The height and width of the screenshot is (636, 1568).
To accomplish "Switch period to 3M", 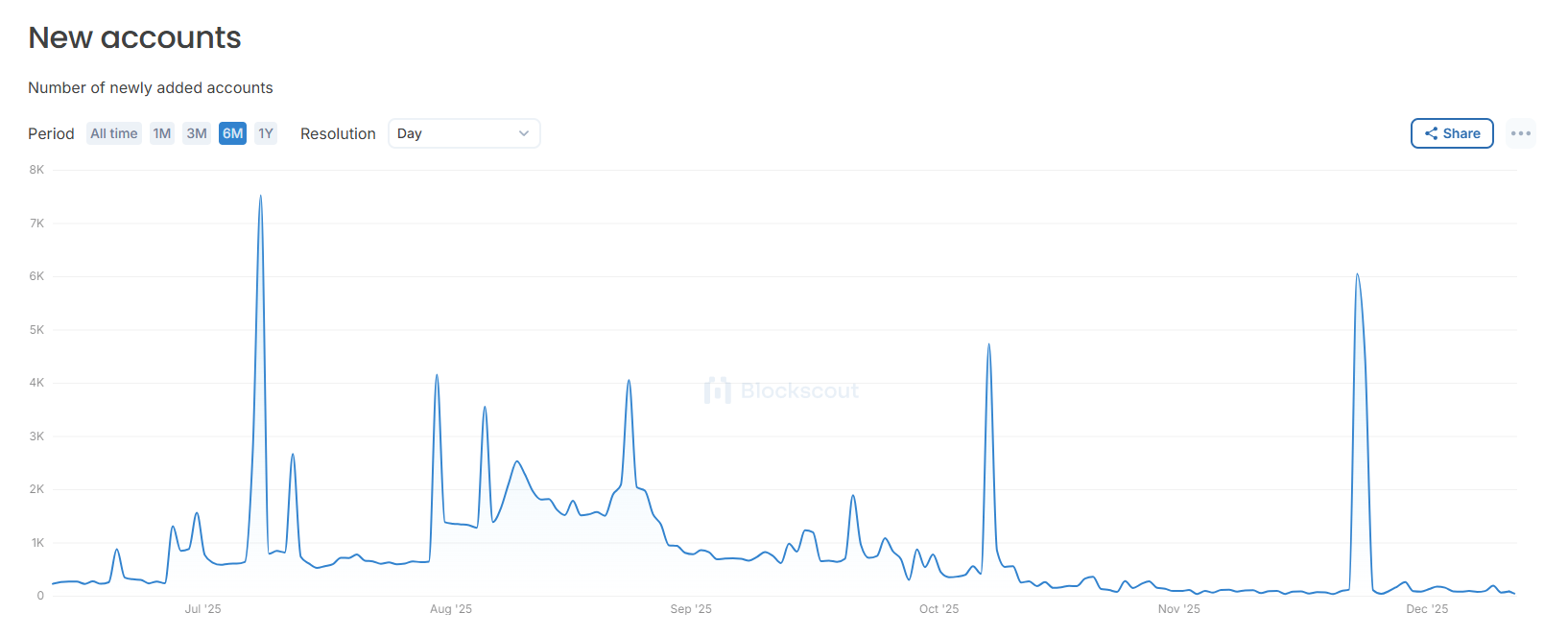I will [197, 133].
